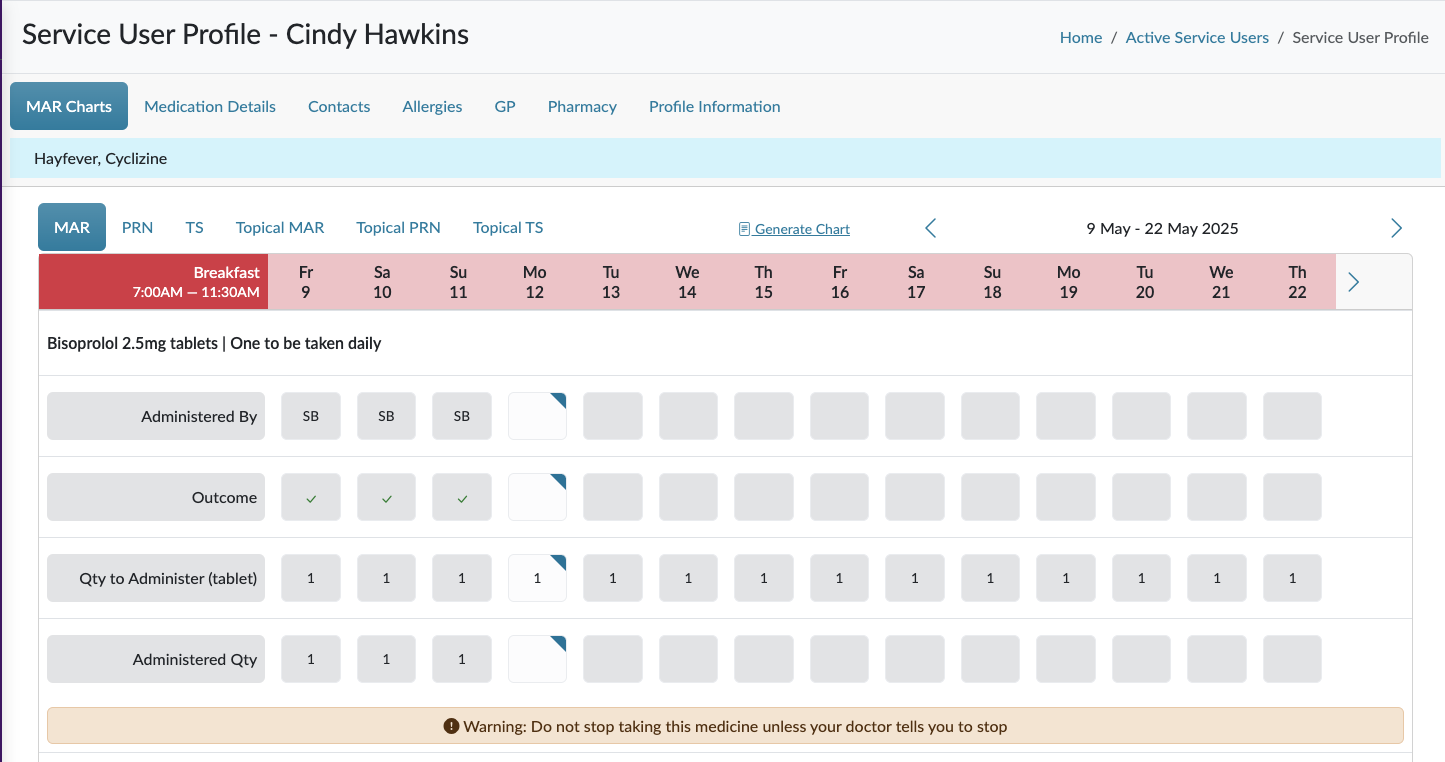Click the next date range arrow
The width and height of the screenshot is (1445, 762).
coord(1396,228)
